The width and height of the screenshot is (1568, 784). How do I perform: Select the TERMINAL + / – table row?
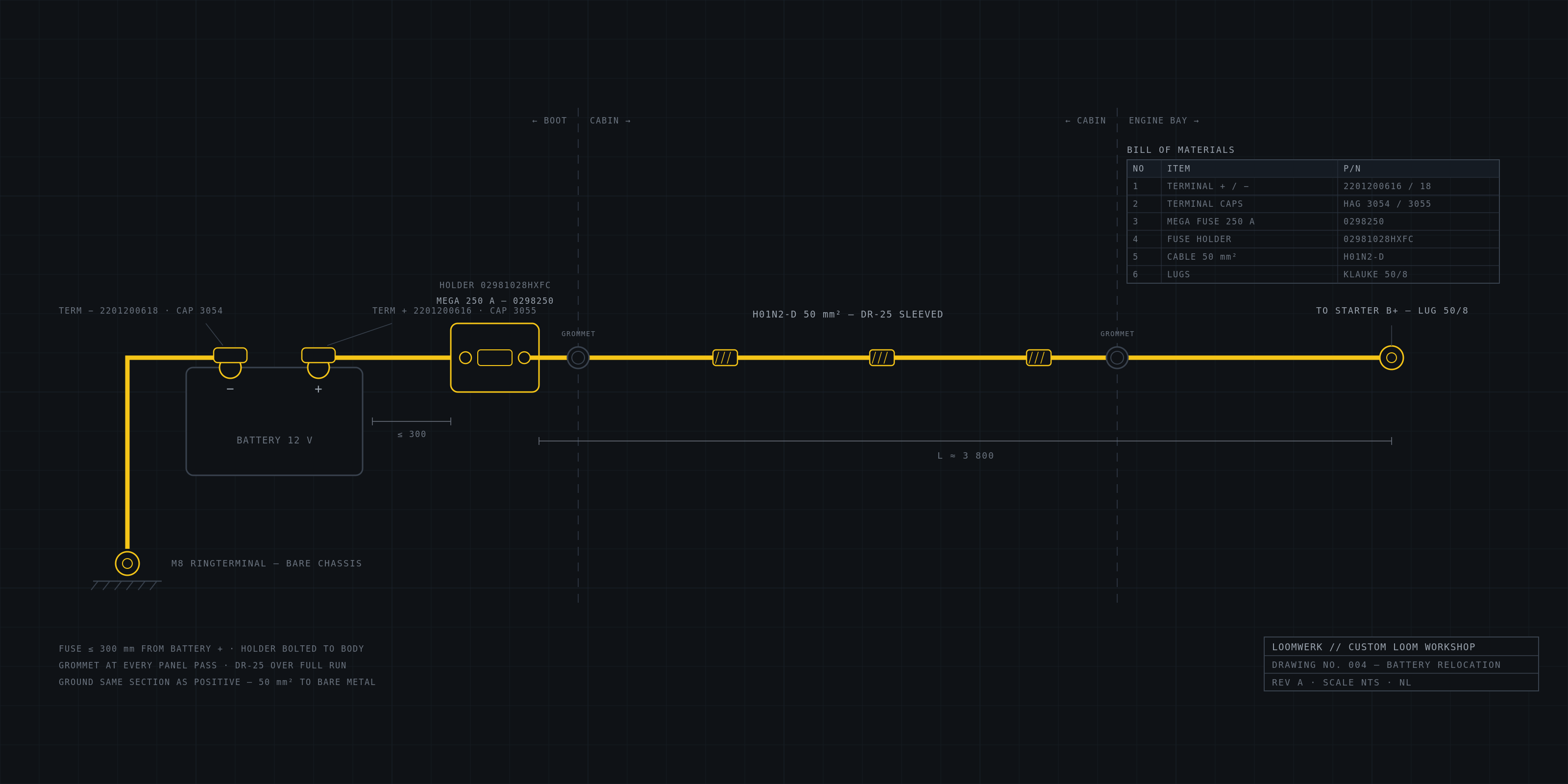pyautogui.click(x=1313, y=186)
